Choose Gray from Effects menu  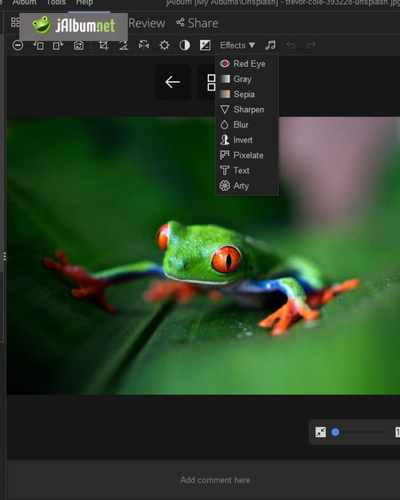coord(247,79)
